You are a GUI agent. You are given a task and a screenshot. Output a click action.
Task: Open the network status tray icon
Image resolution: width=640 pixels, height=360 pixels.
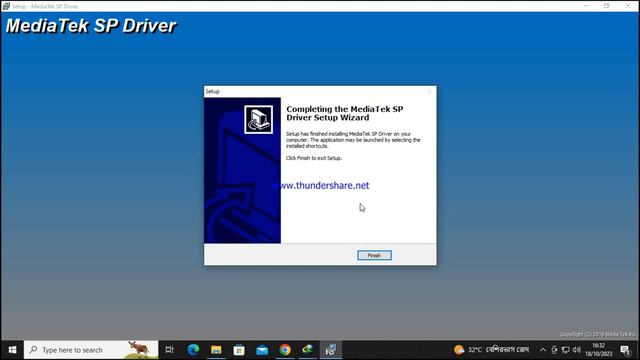[565, 350]
